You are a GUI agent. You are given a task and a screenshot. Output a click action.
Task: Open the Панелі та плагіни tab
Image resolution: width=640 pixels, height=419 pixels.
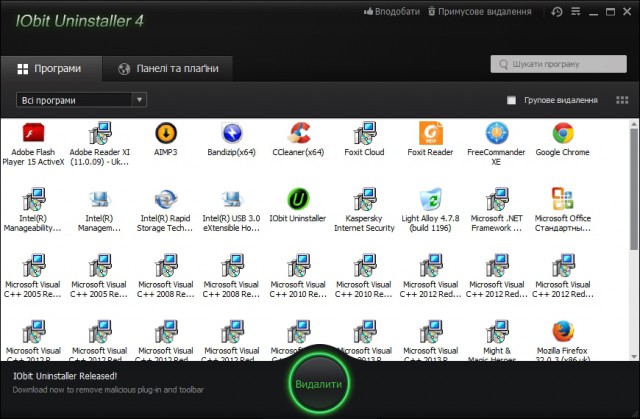[168, 69]
